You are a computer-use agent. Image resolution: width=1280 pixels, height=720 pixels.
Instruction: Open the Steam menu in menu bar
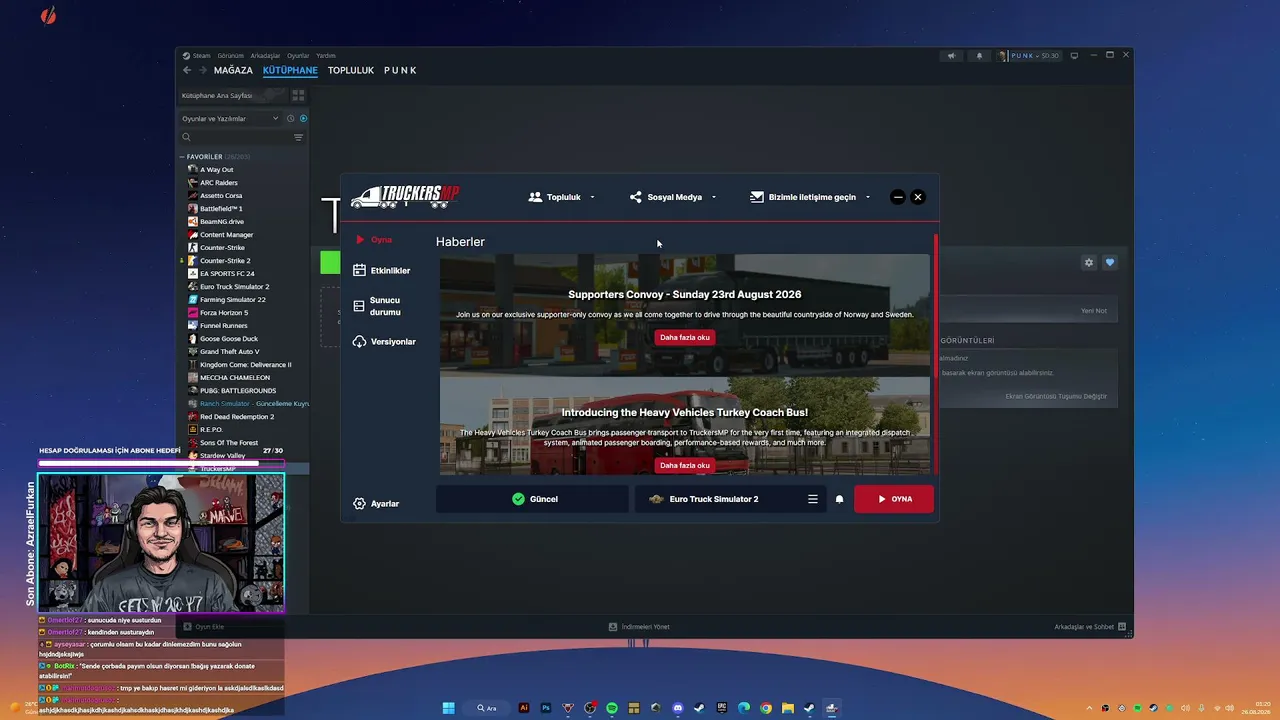(x=197, y=56)
